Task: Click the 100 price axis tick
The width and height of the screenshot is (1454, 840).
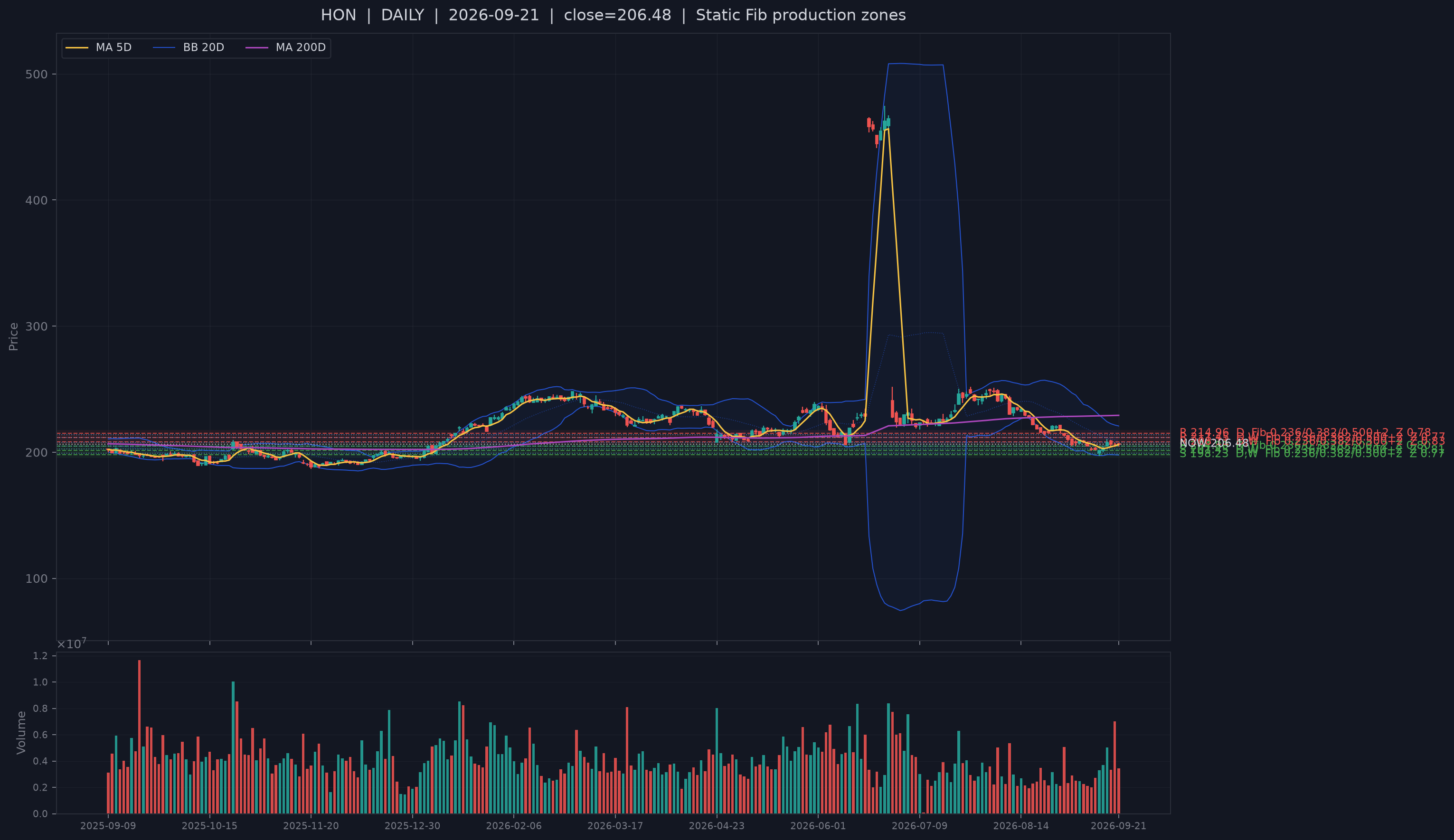Action: point(37,579)
